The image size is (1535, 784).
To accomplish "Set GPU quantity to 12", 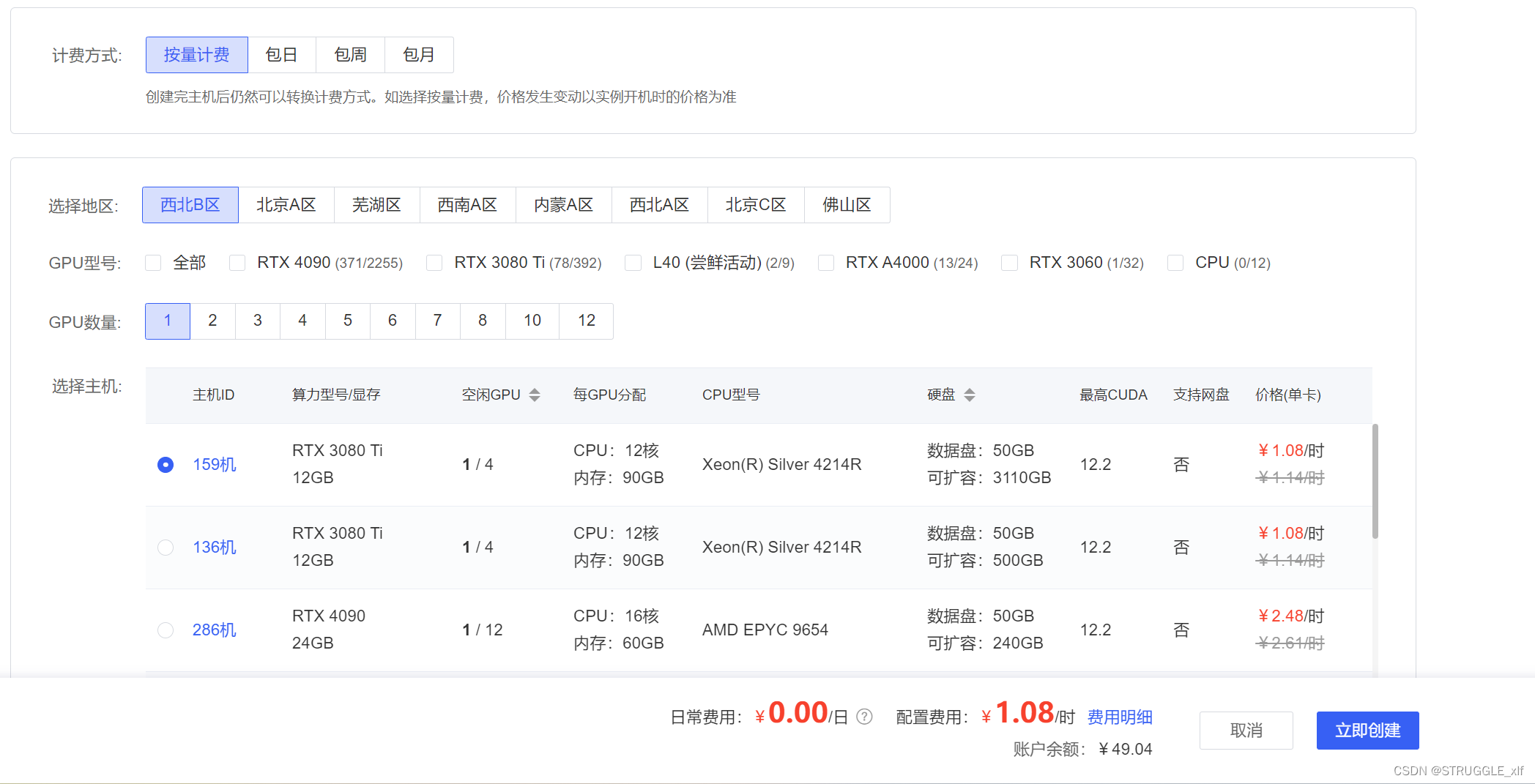I will (x=586, y=321).
